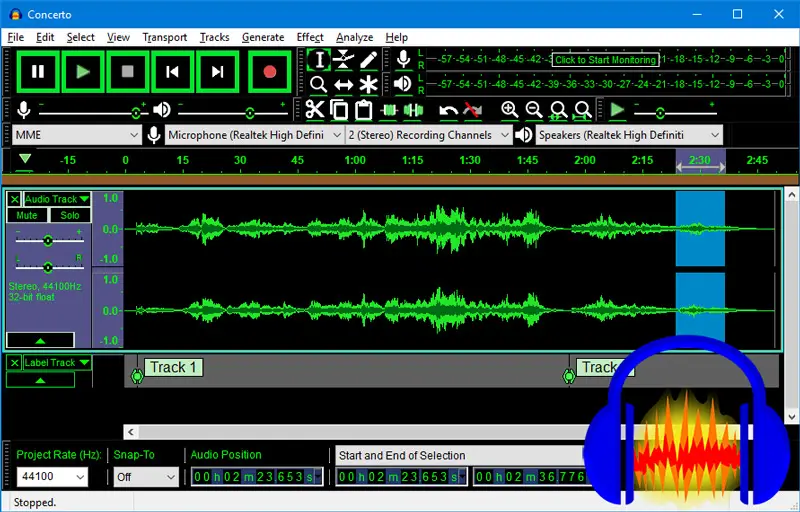Click the Redo arrow icon

(473, 110)
